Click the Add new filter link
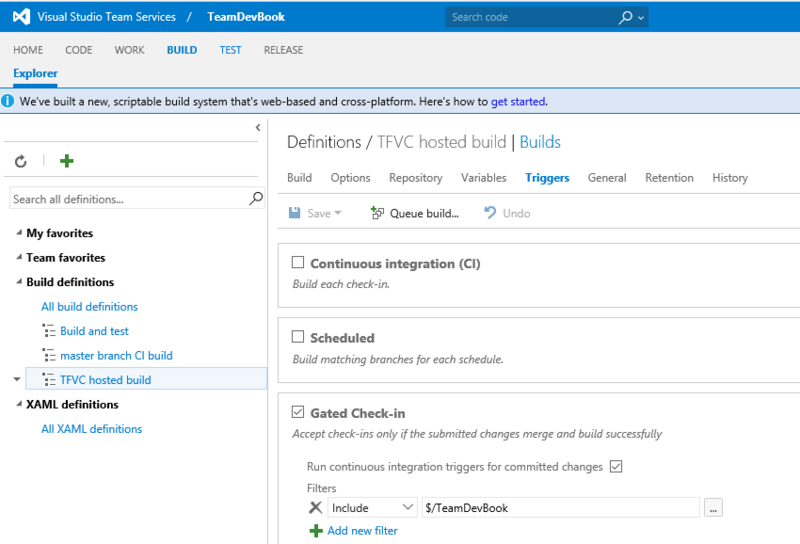 pos(362,531)
